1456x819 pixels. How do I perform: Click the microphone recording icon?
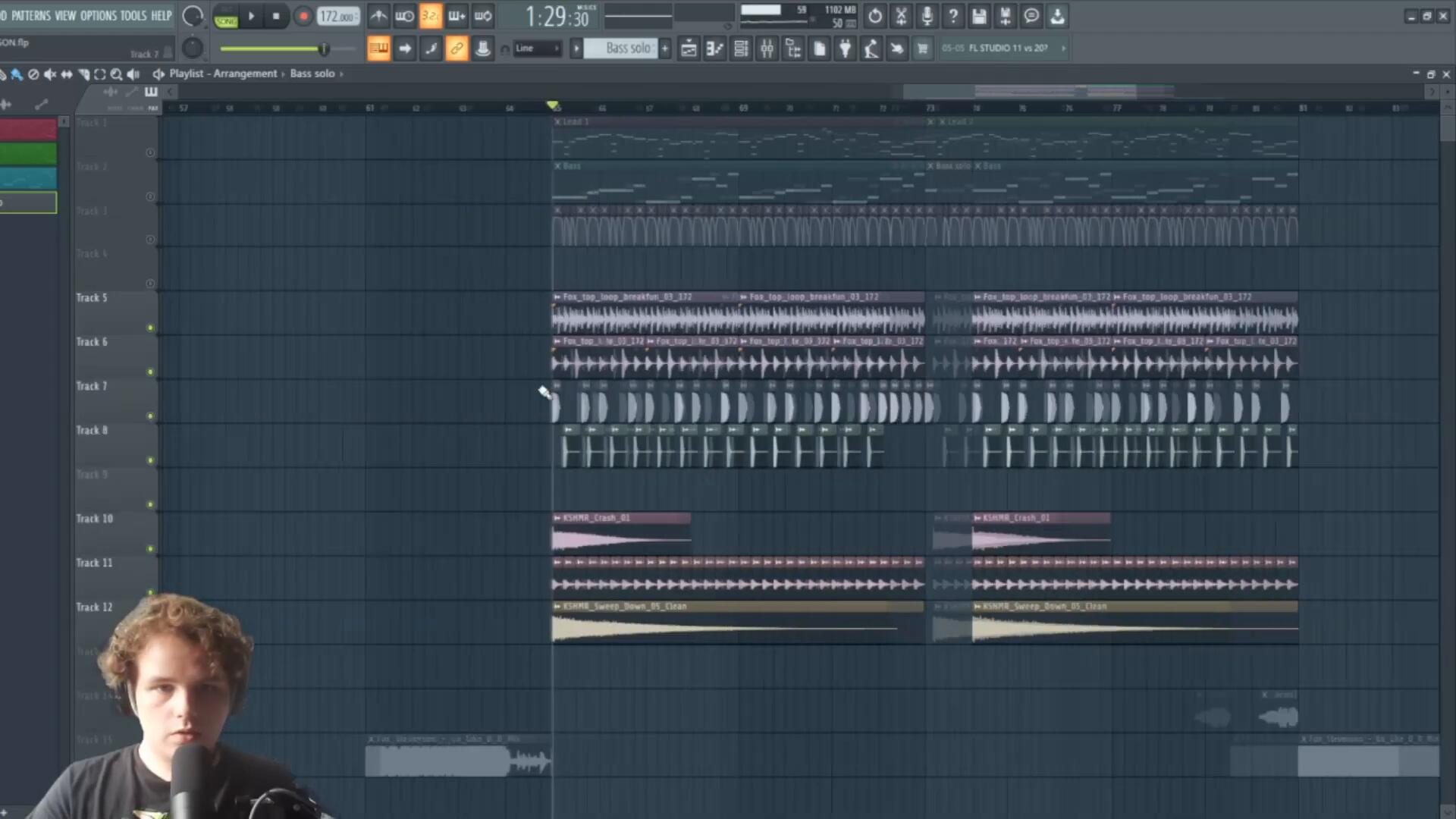point(927,16)
